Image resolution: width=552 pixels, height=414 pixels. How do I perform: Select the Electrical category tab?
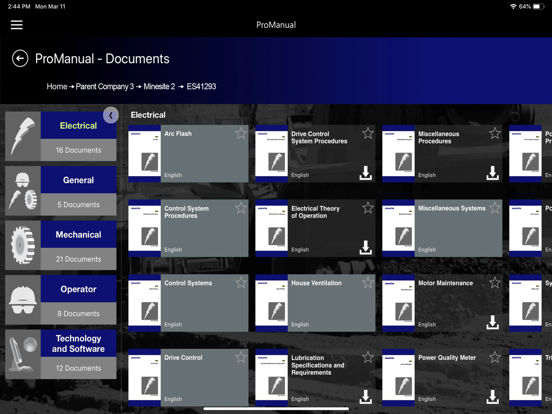[79, 125]
